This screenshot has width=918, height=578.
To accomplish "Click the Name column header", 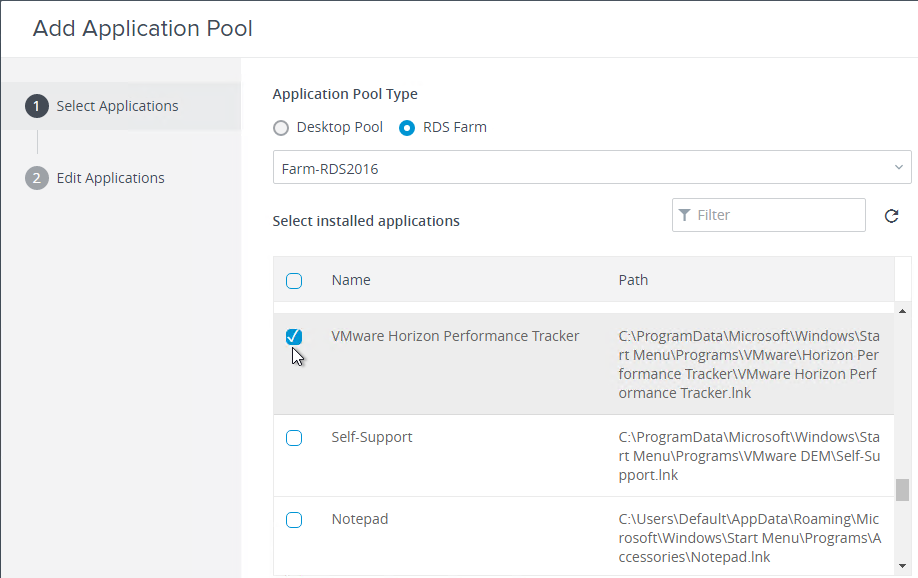I will [351, 280].
